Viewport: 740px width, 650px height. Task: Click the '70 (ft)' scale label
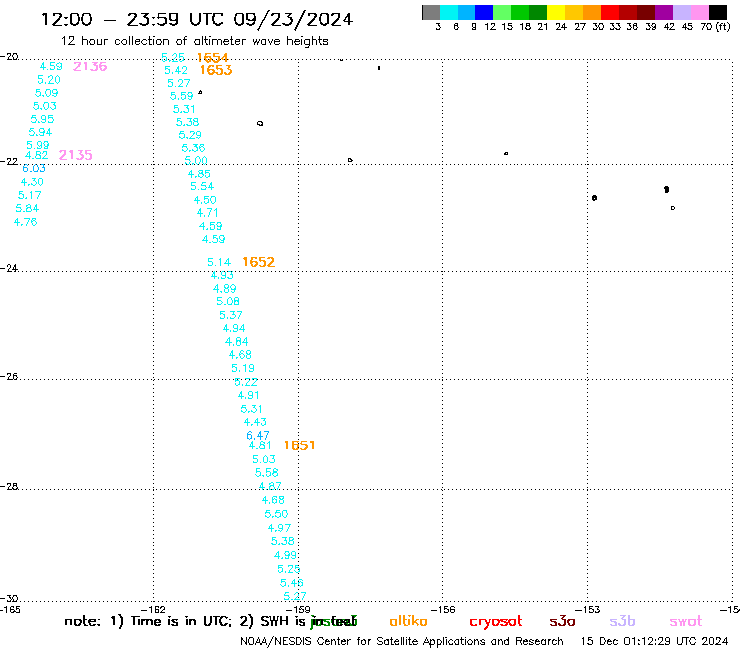tap(715, 26)
